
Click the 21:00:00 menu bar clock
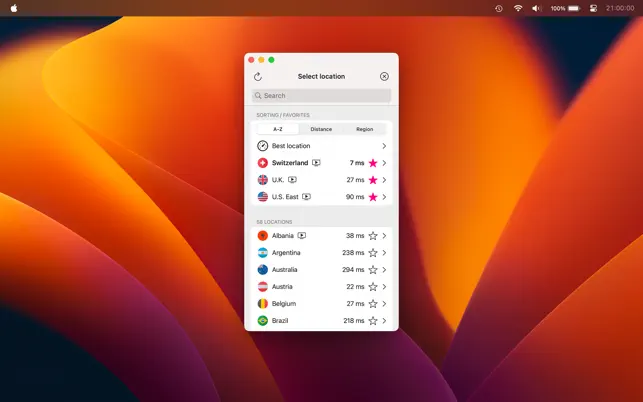[620, 8]
